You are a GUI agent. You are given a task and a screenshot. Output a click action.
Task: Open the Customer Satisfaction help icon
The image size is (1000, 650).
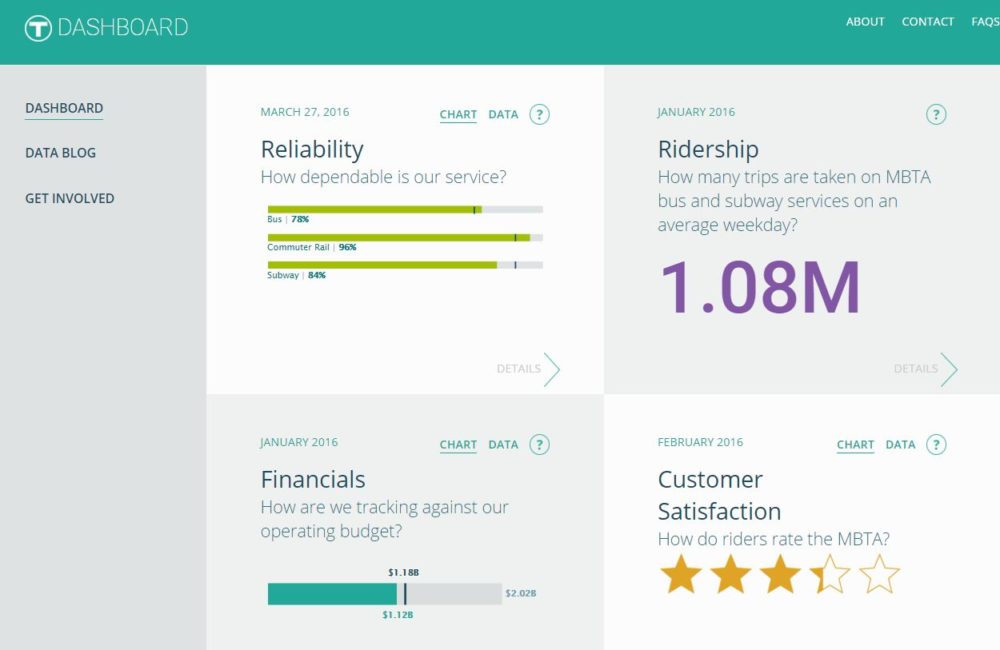(x=936, y=444)
